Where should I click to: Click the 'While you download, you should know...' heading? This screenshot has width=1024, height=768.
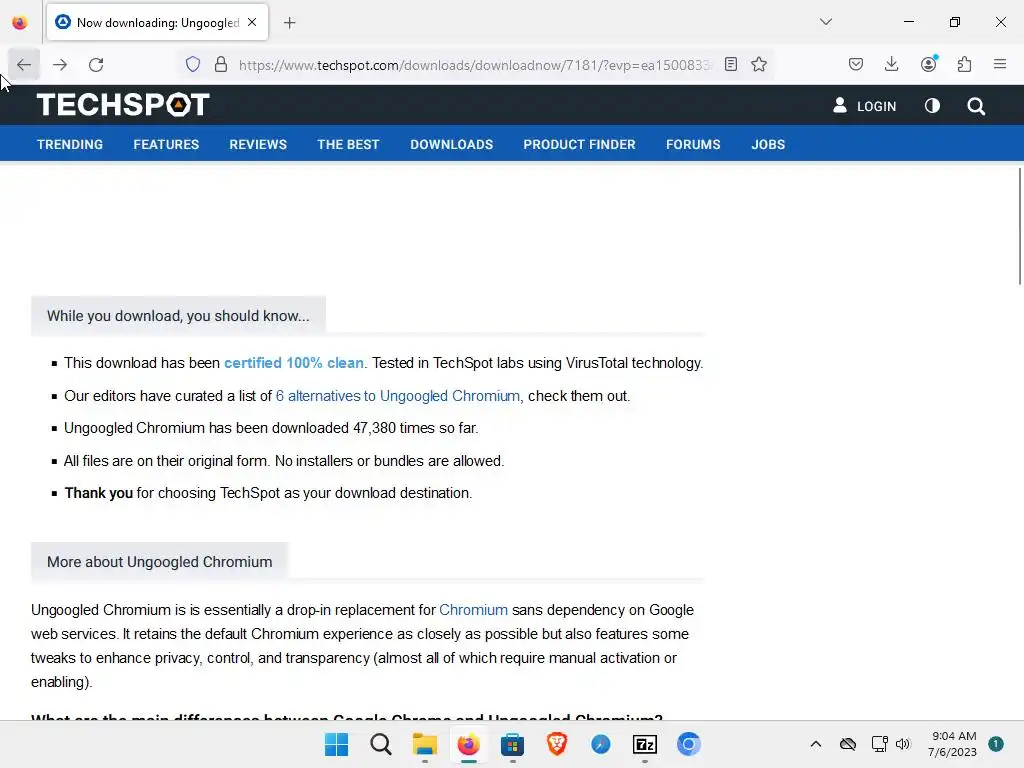(x=178, y=316)
